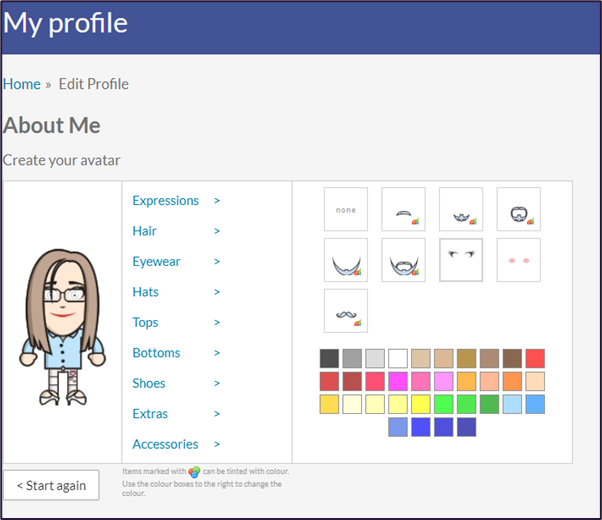This screenshot has width=602, height=520.
Task: Add the pink rosy cheeks item
Action: (518, 260)
